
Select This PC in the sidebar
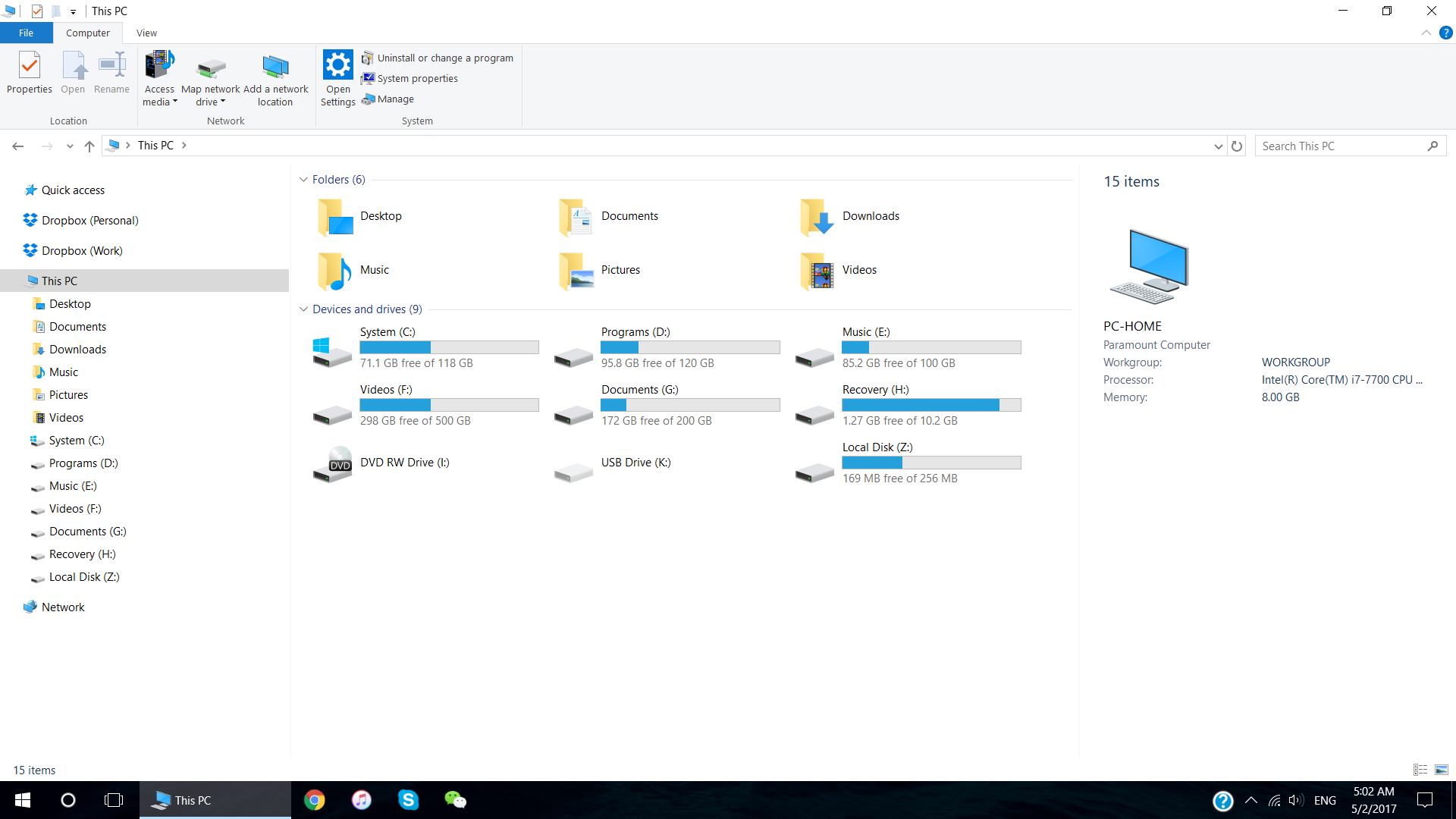click(x=61, y=281)
